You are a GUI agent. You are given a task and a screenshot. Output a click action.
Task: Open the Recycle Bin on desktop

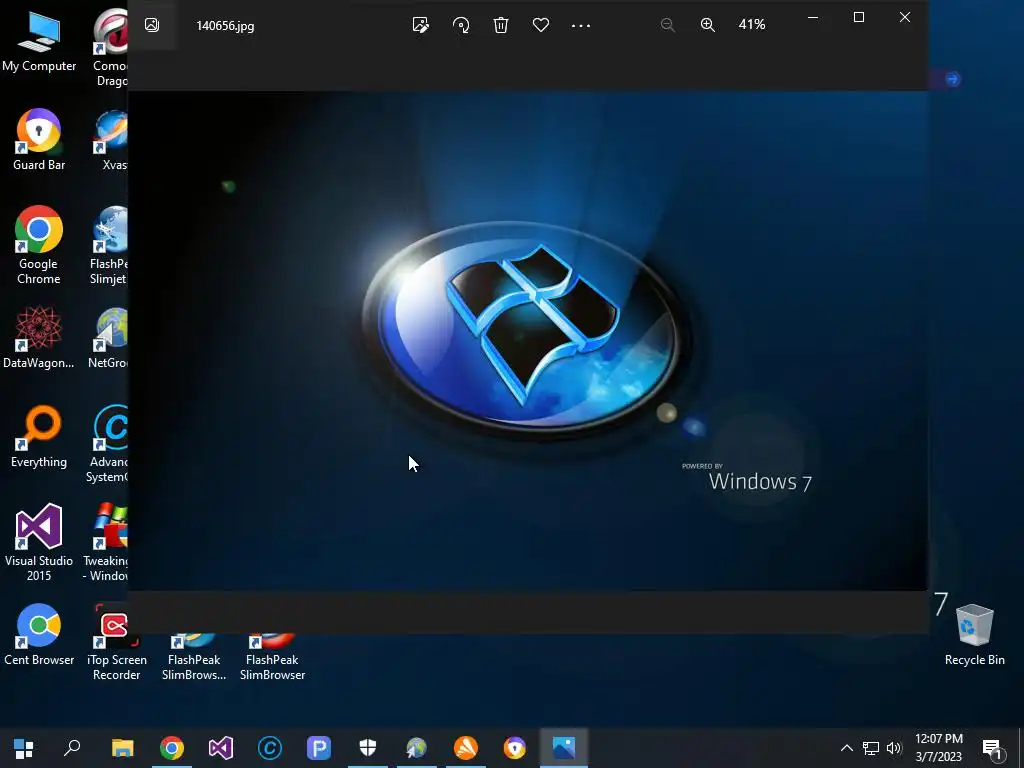974,635
